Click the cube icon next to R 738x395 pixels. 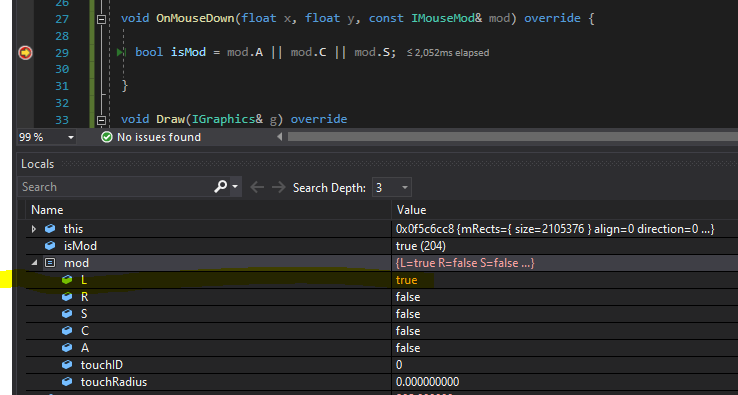[67, 297]
